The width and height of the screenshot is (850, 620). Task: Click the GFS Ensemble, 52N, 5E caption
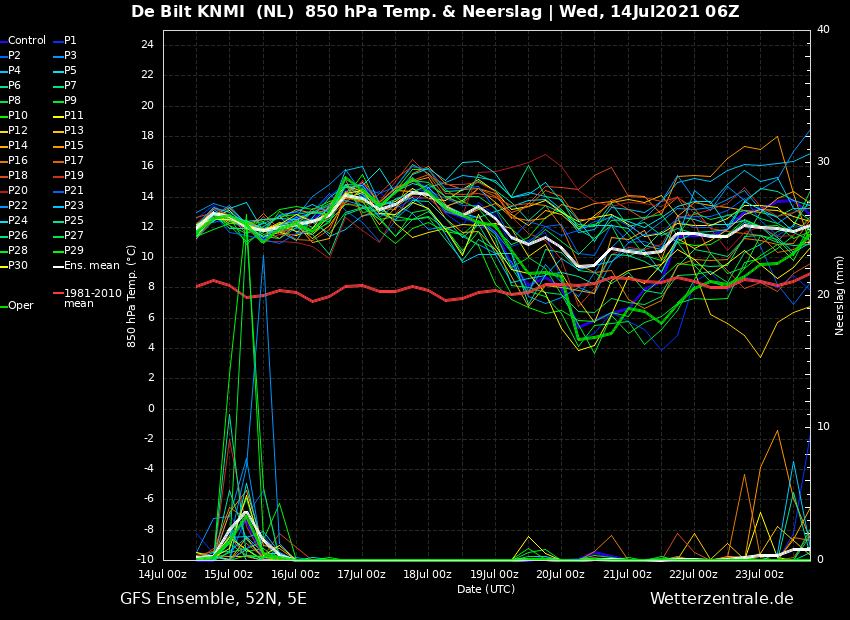click(213, 599)
